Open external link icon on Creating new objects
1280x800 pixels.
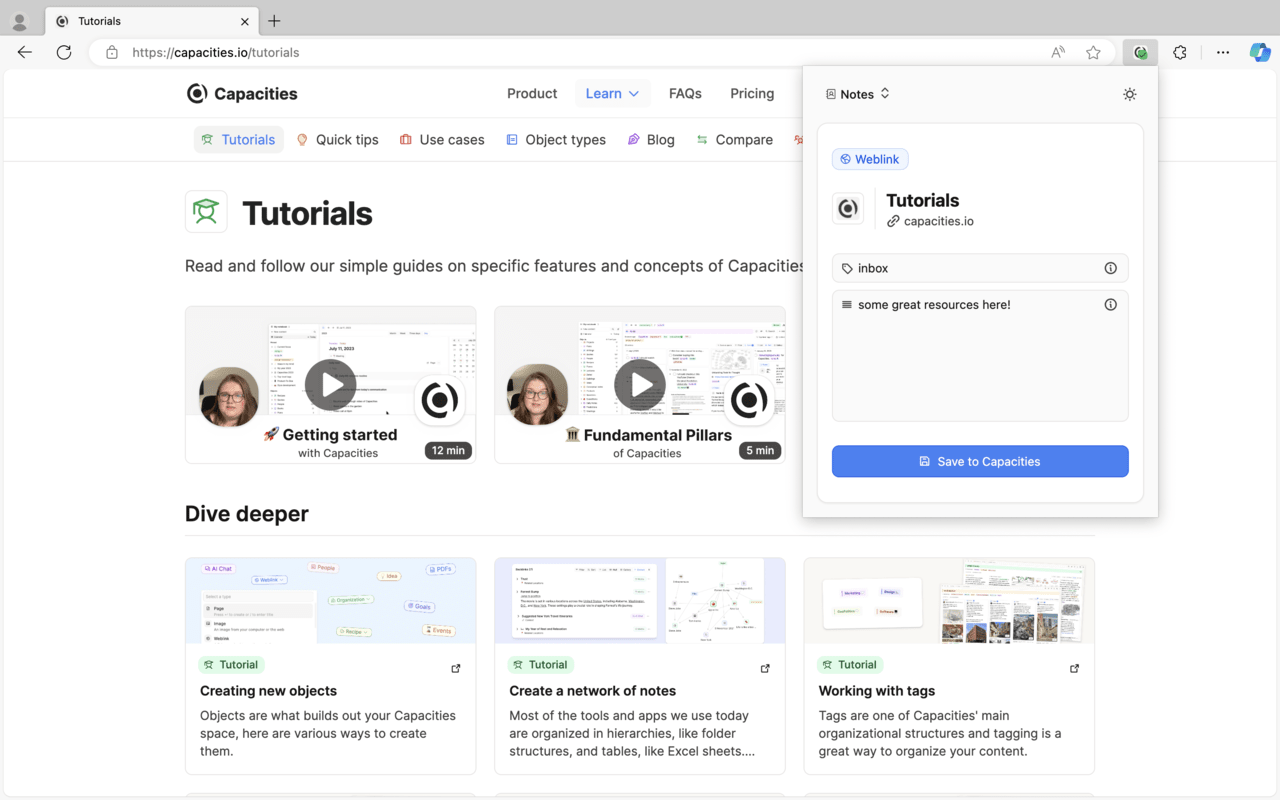click(x=456, y=669)
